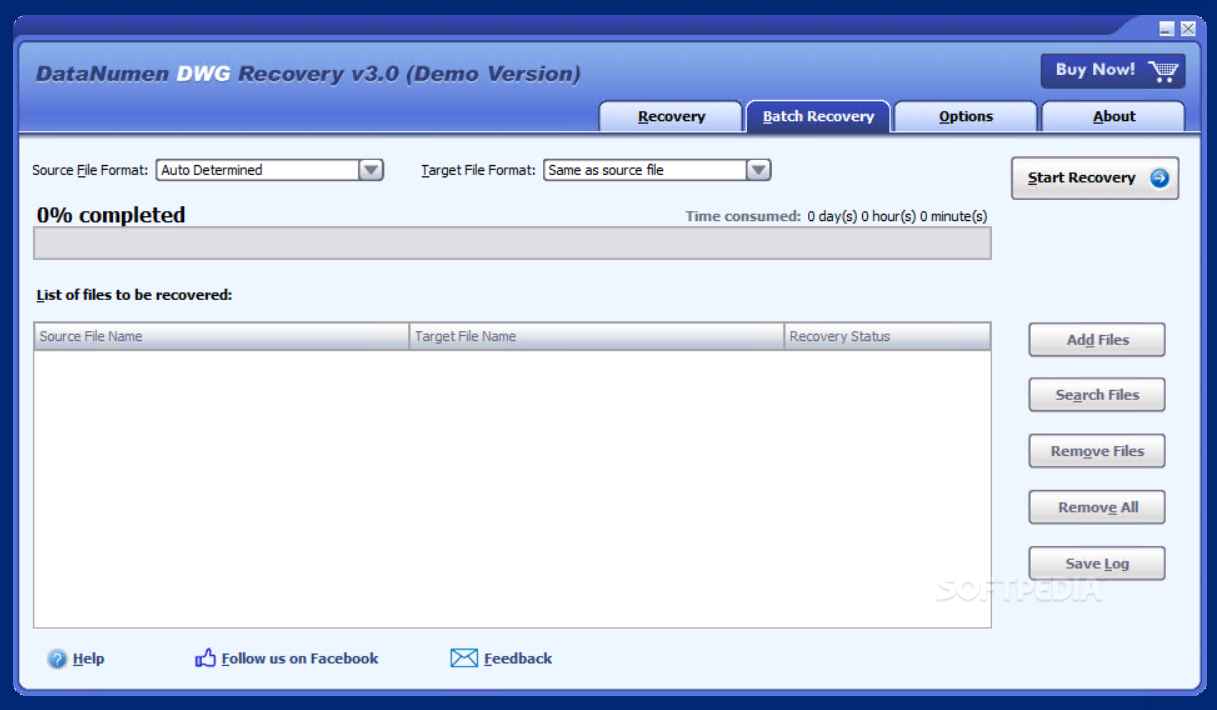The image size is (1217, 710).
Task: Click the blue arrow icon on Start Recovery
Action: pyautogui.click(x=1159, y=178)
